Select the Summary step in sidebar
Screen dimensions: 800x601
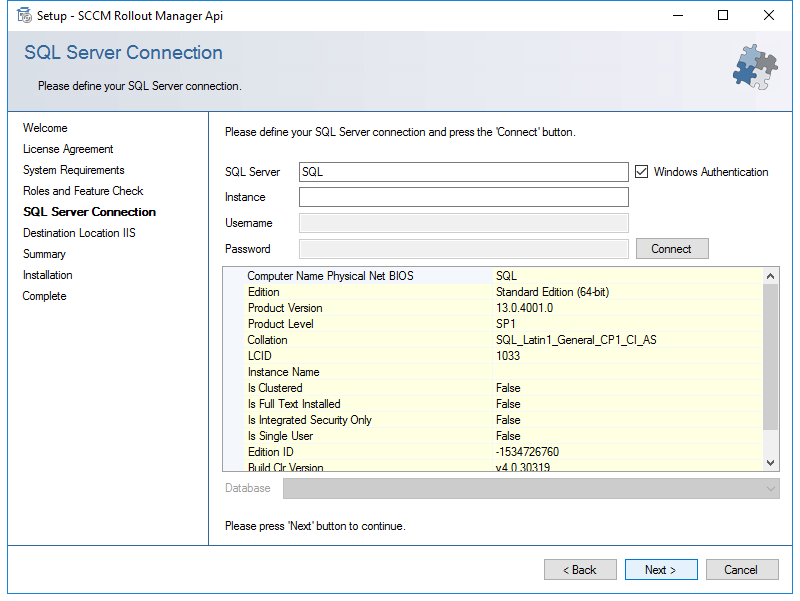[x=44, y=254]
